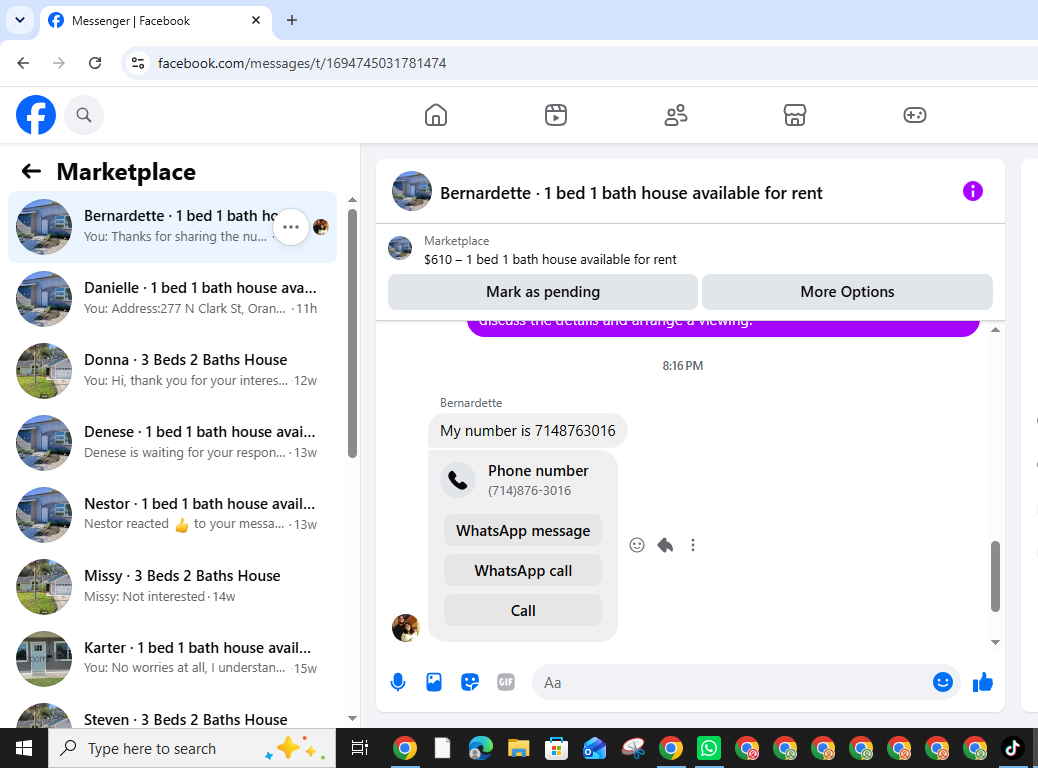This screenshot has width=1038, height=768.
Task: Open WhatsApp from taskbar
Action: point(709,748)
